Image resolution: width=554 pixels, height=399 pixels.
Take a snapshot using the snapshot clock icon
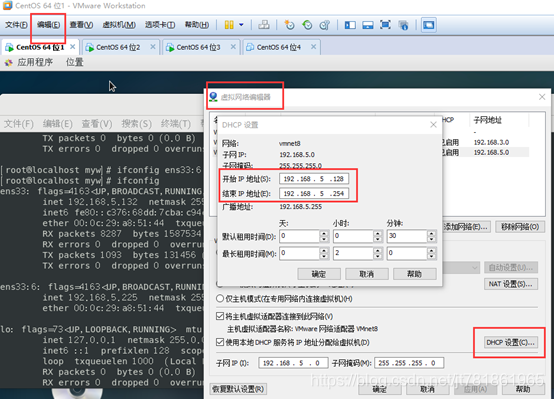[289, 25]
